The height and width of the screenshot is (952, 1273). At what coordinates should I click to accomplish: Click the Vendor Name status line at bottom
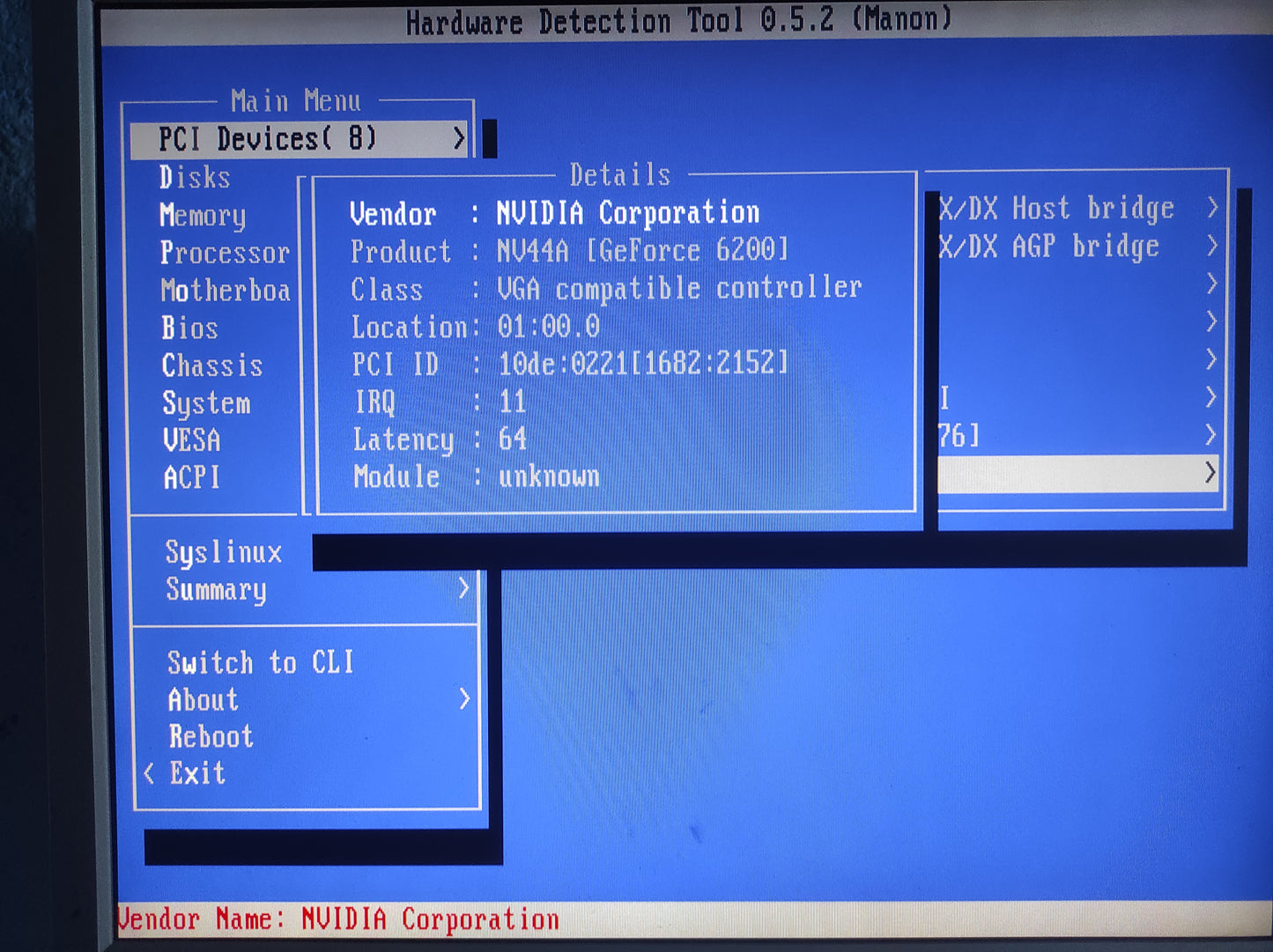[x=338, y=919]
